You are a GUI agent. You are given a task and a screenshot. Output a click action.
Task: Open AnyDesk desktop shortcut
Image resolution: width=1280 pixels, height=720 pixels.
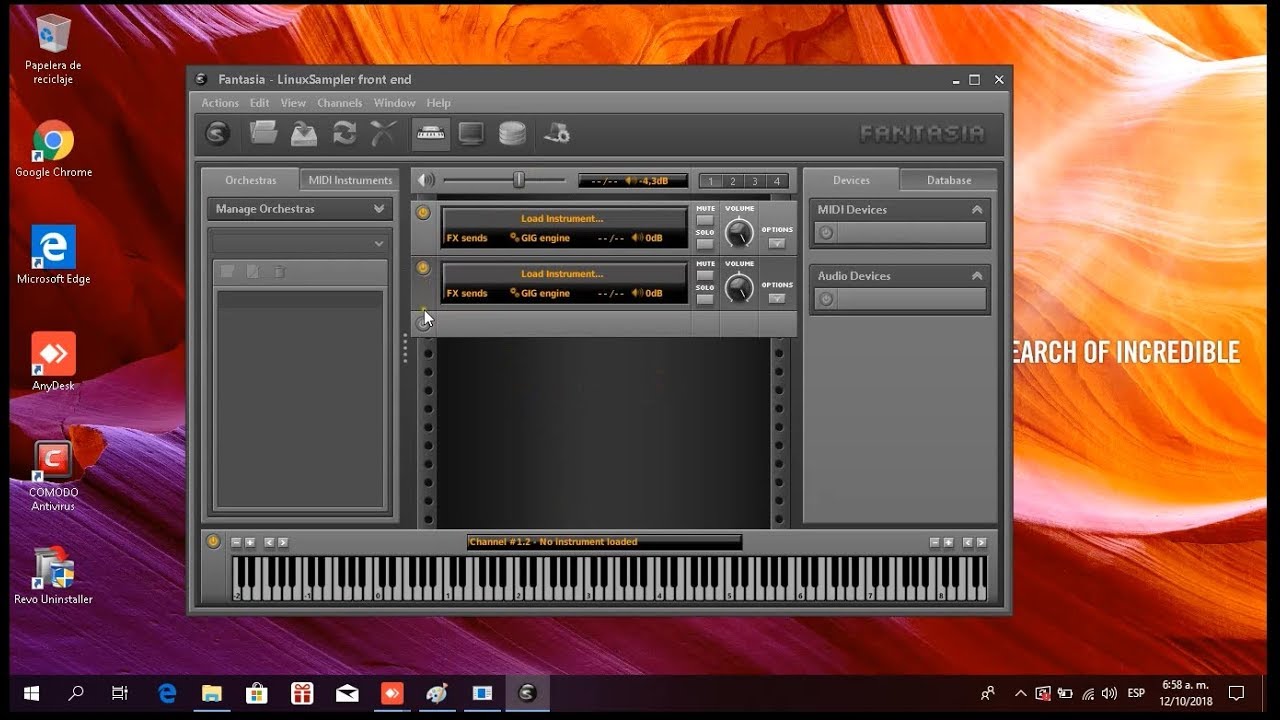pyautogui.click(x=53, y=362)
